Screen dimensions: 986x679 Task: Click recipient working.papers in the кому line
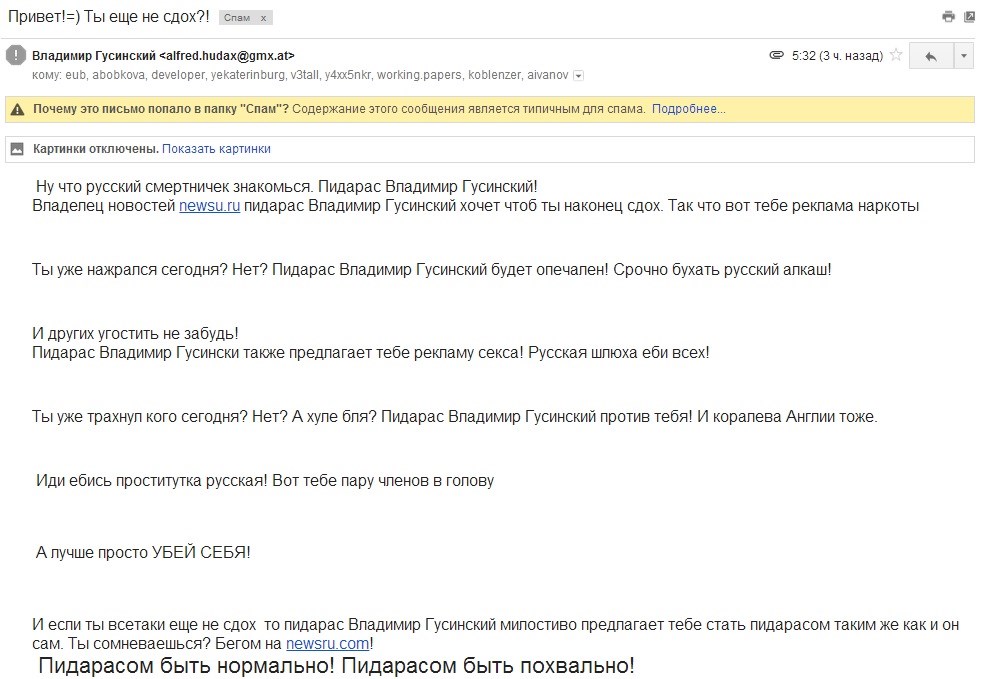419,75
